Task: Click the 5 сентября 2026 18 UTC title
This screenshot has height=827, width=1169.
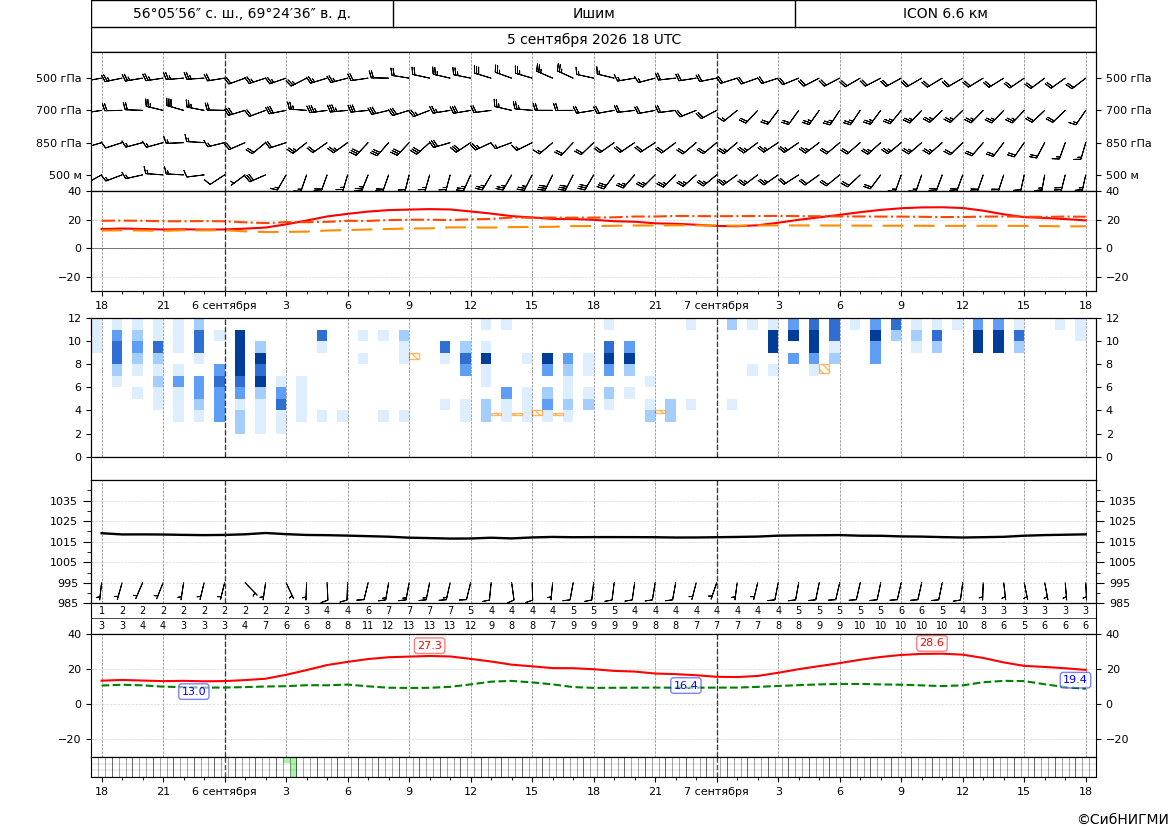Action: (x=594, y=40)
